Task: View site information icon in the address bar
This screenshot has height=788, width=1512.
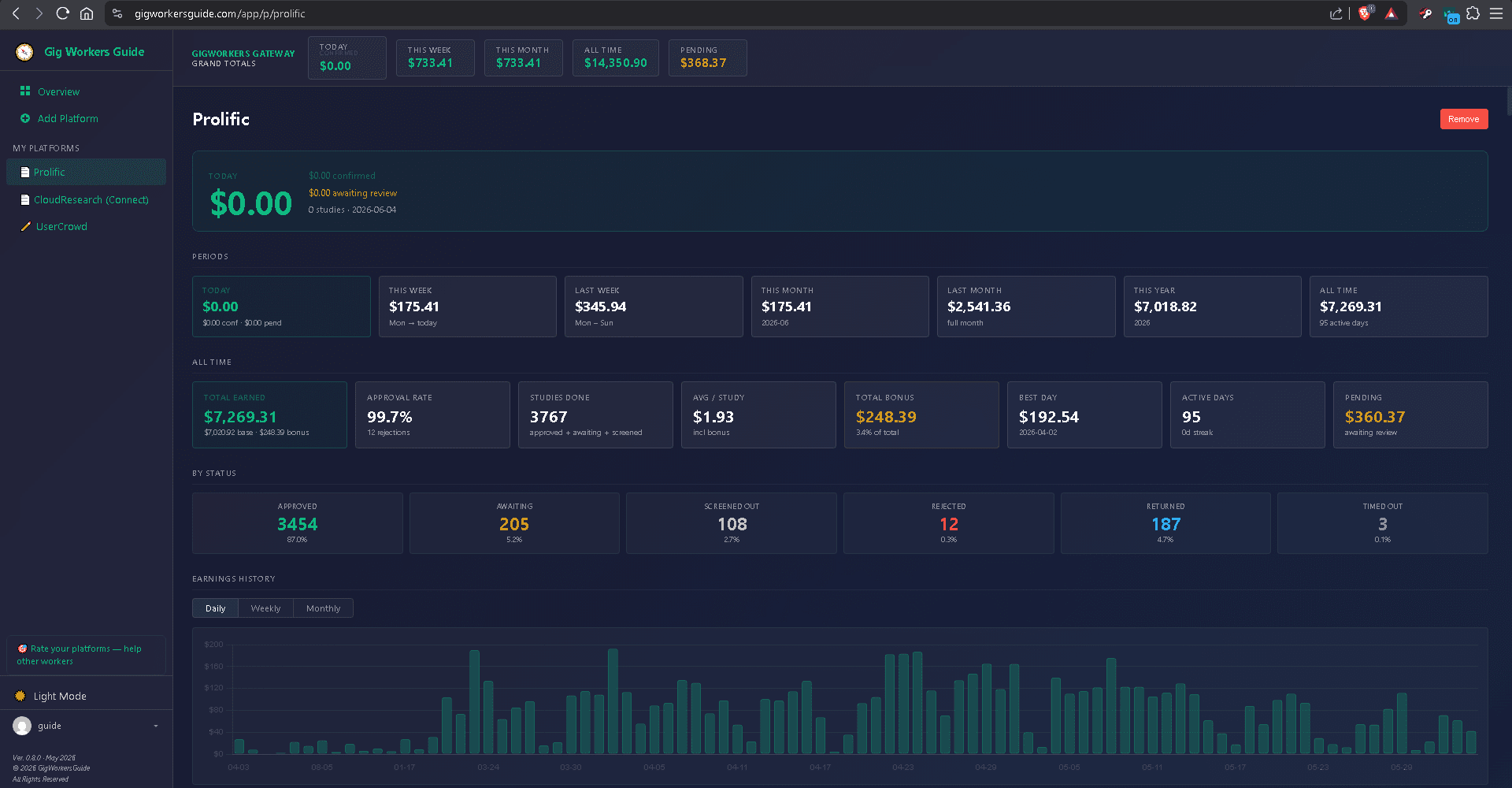Action: tap(117, 13)
